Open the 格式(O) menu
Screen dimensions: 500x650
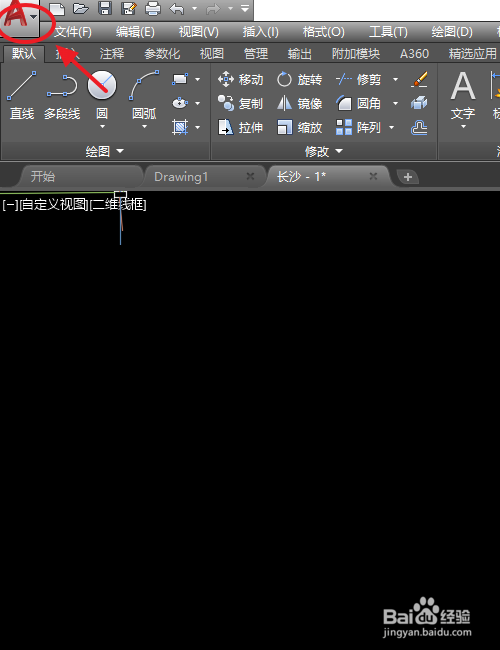click(x=324, y=32)
